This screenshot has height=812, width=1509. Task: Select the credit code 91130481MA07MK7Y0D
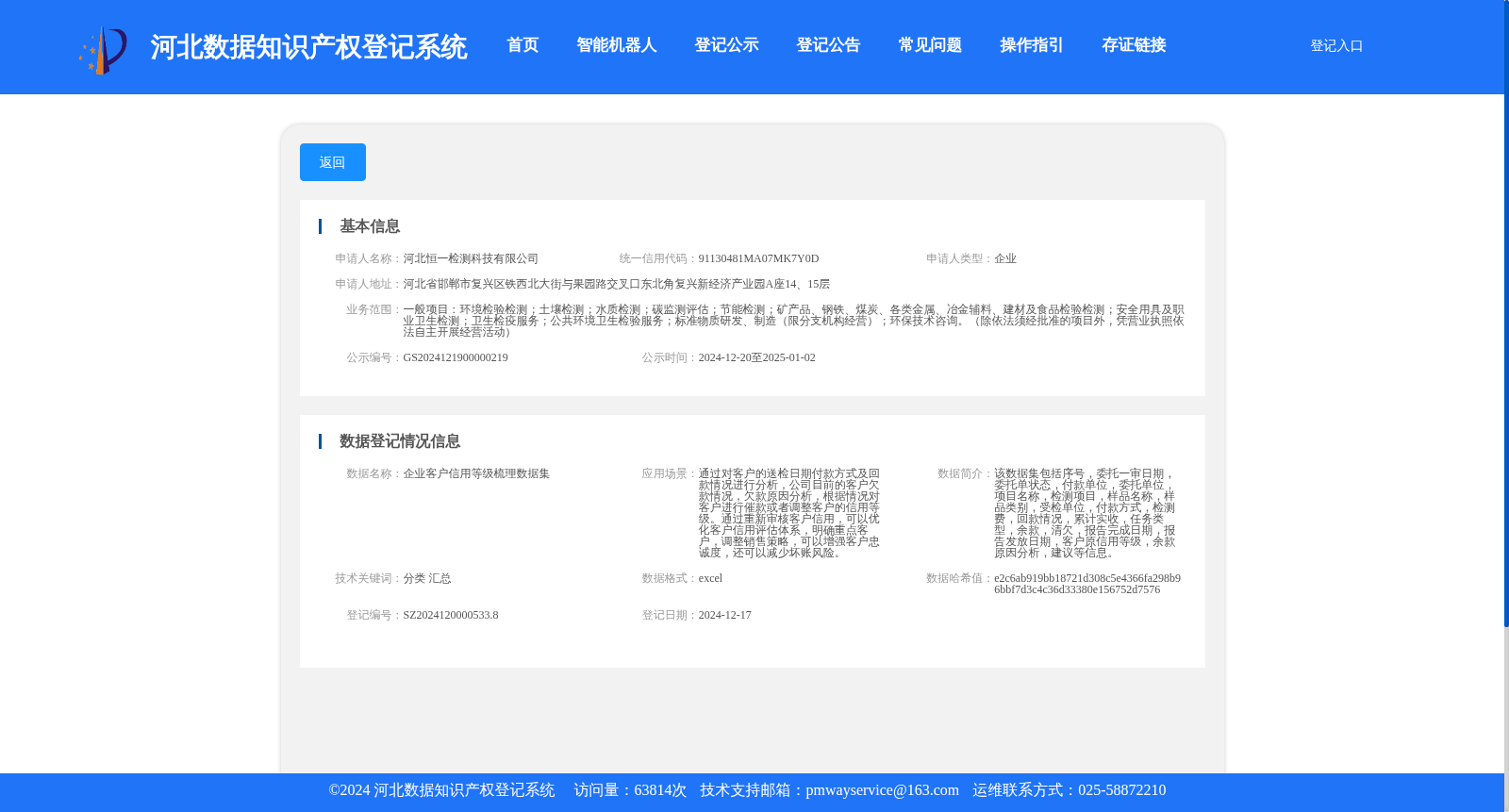click(758, 258)
